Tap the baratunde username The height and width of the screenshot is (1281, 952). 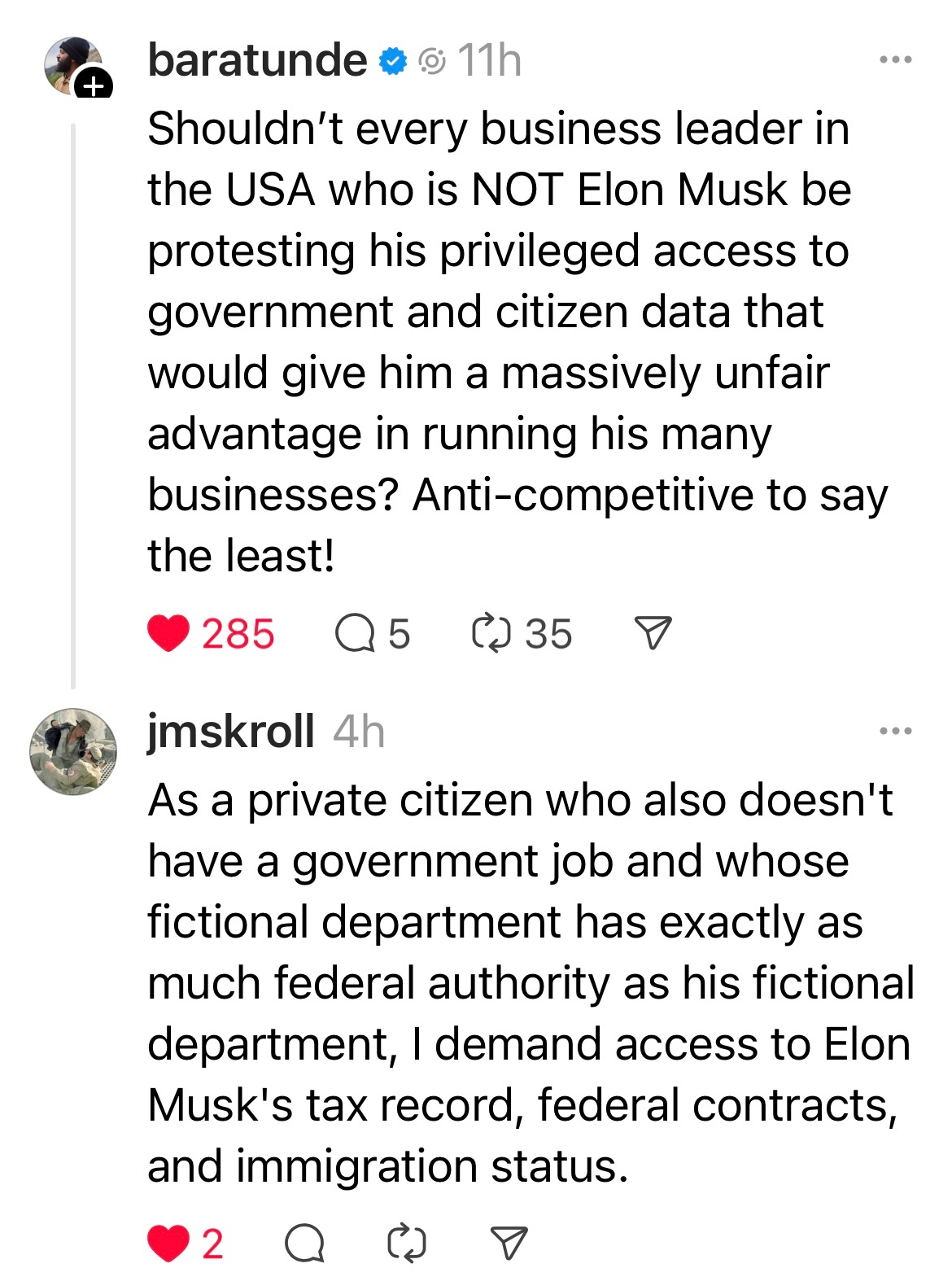click(257, 60)
